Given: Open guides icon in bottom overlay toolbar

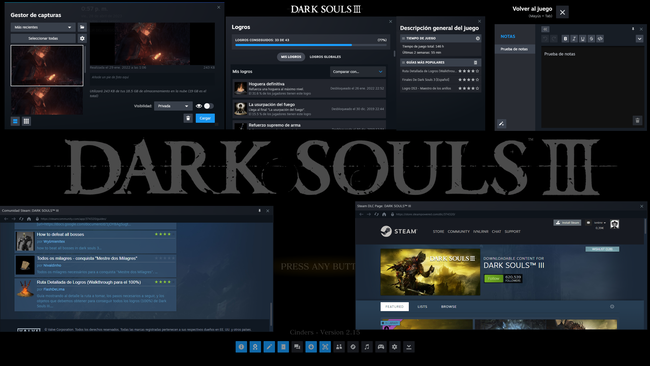Looking at the screenshot, I should pos(283,347).
